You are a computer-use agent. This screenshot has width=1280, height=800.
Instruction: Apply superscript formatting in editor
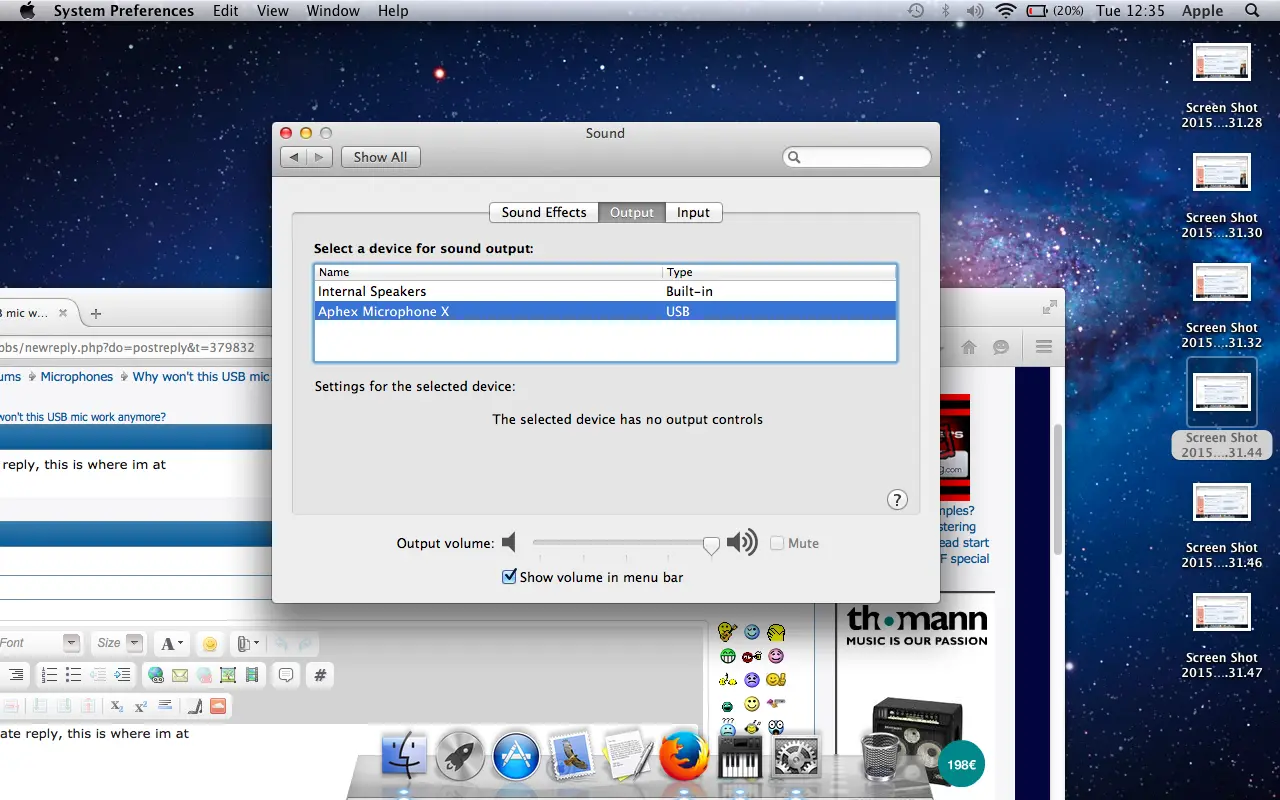point(141,706)
